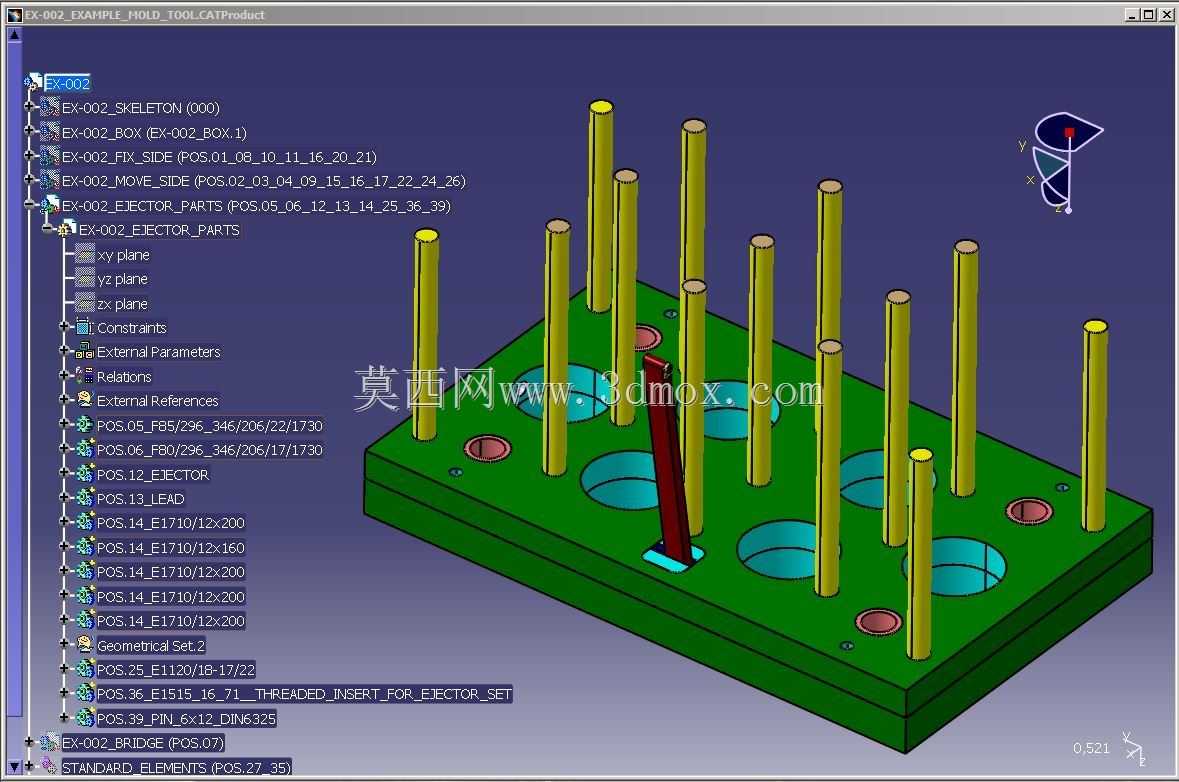Click the EX-002 root product icon
The height and width of the screenshot is (782, 1179).
coord(33,83)
